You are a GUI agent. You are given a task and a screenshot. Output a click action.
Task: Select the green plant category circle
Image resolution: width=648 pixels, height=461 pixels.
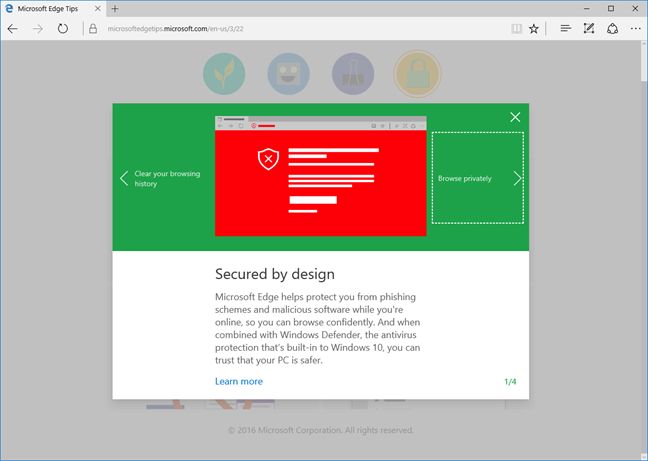click(x=224, y=74)
